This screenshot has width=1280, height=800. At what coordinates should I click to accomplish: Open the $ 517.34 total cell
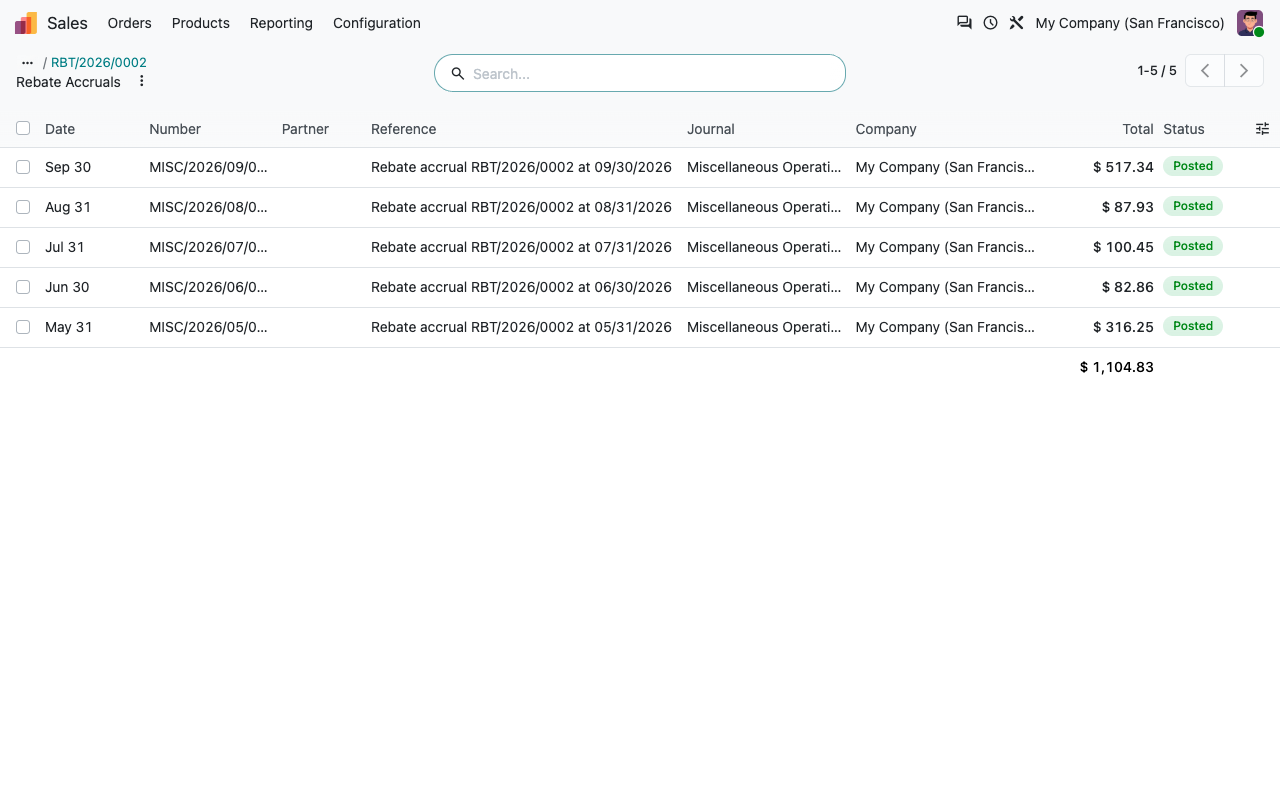click(x=1123, y=167)
